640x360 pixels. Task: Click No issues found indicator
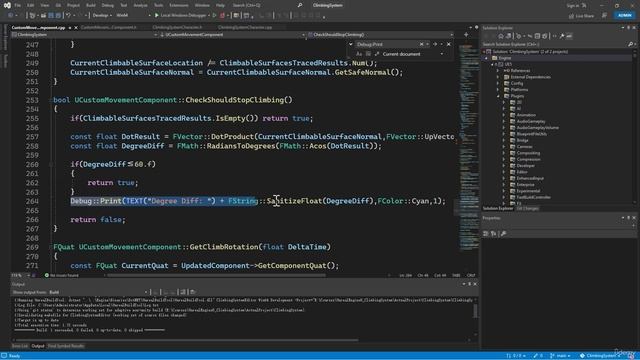[61, 276]
